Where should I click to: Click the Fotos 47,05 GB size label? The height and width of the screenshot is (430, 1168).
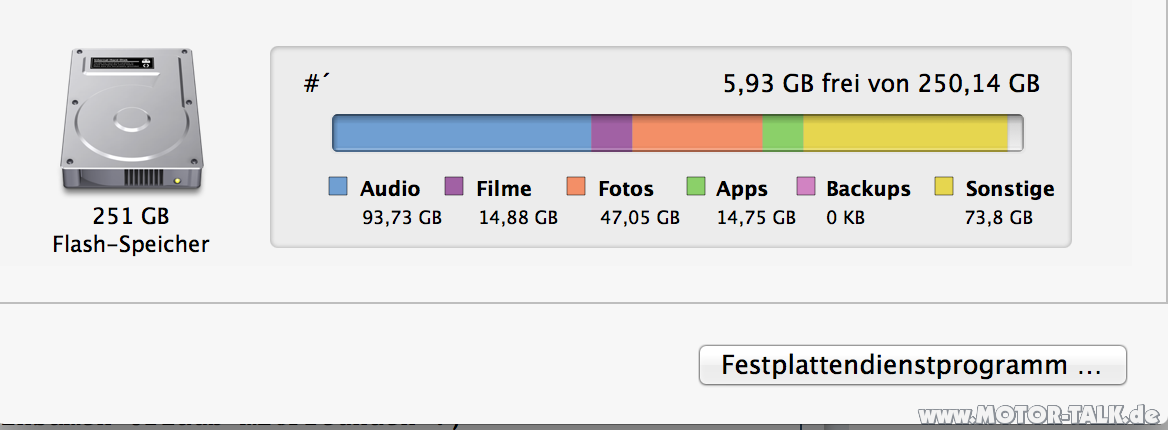pyautogui.click(x=640, y=217)
